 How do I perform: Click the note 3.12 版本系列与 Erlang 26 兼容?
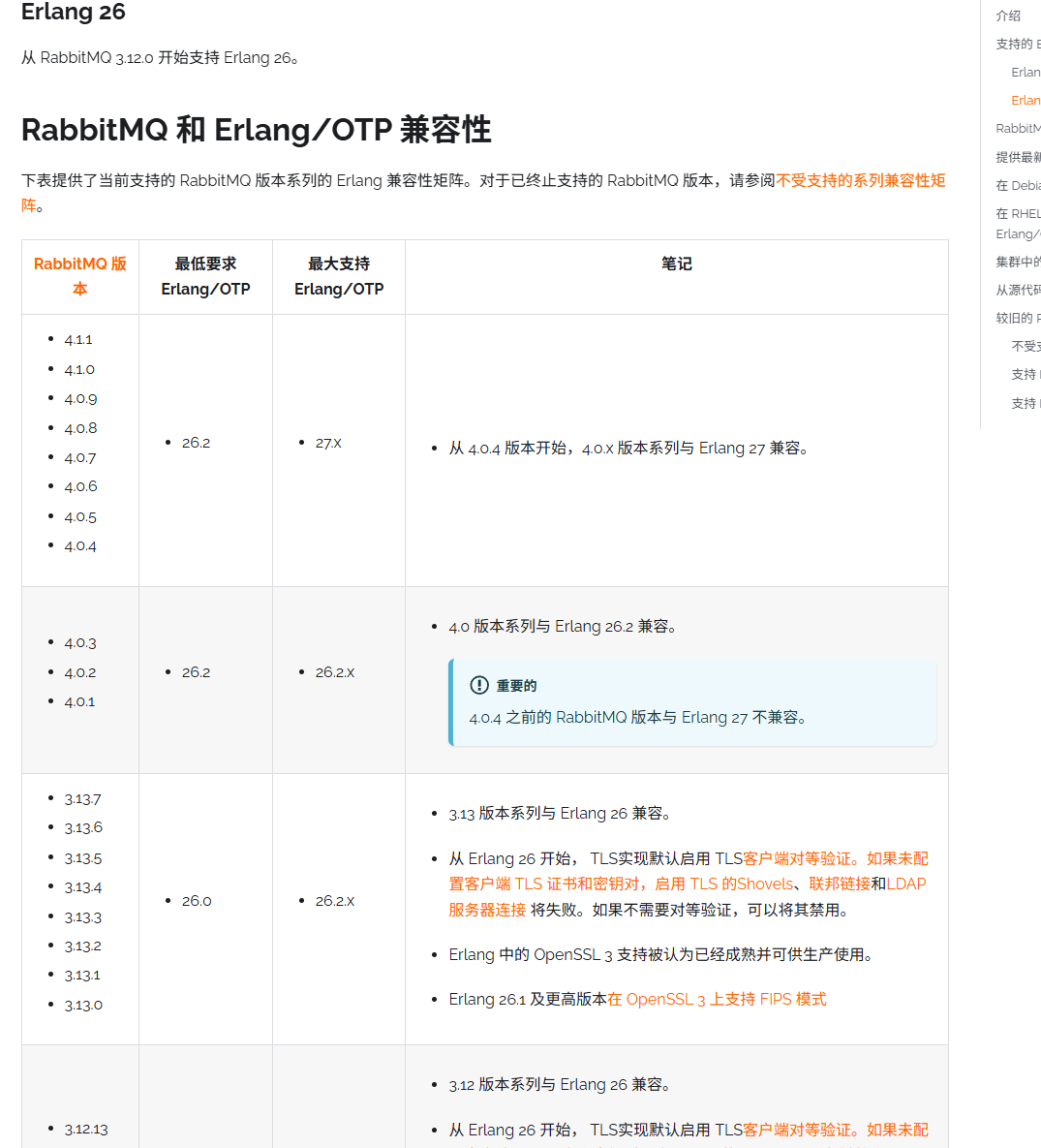(x=560, y=1085)
